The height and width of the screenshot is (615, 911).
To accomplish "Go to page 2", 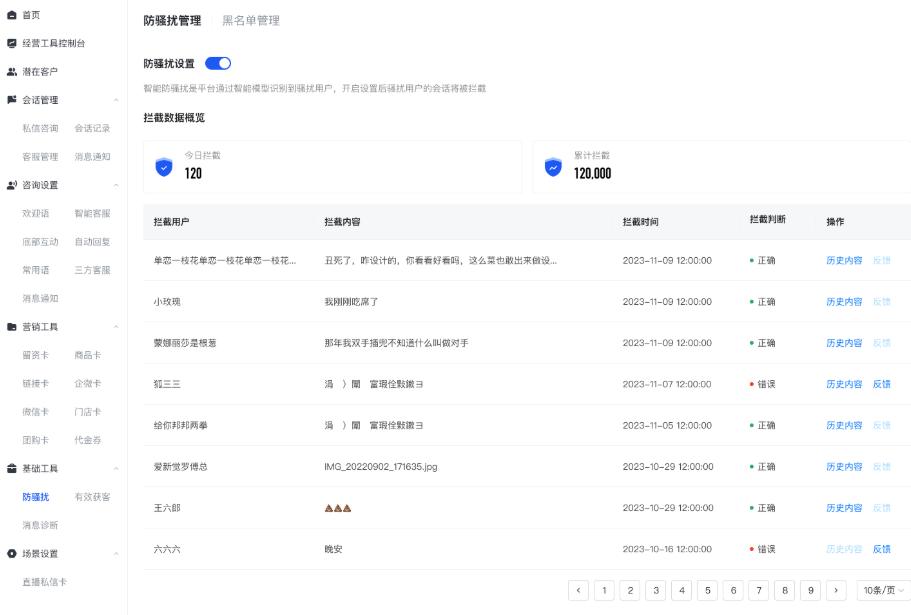I will point(630,591).
